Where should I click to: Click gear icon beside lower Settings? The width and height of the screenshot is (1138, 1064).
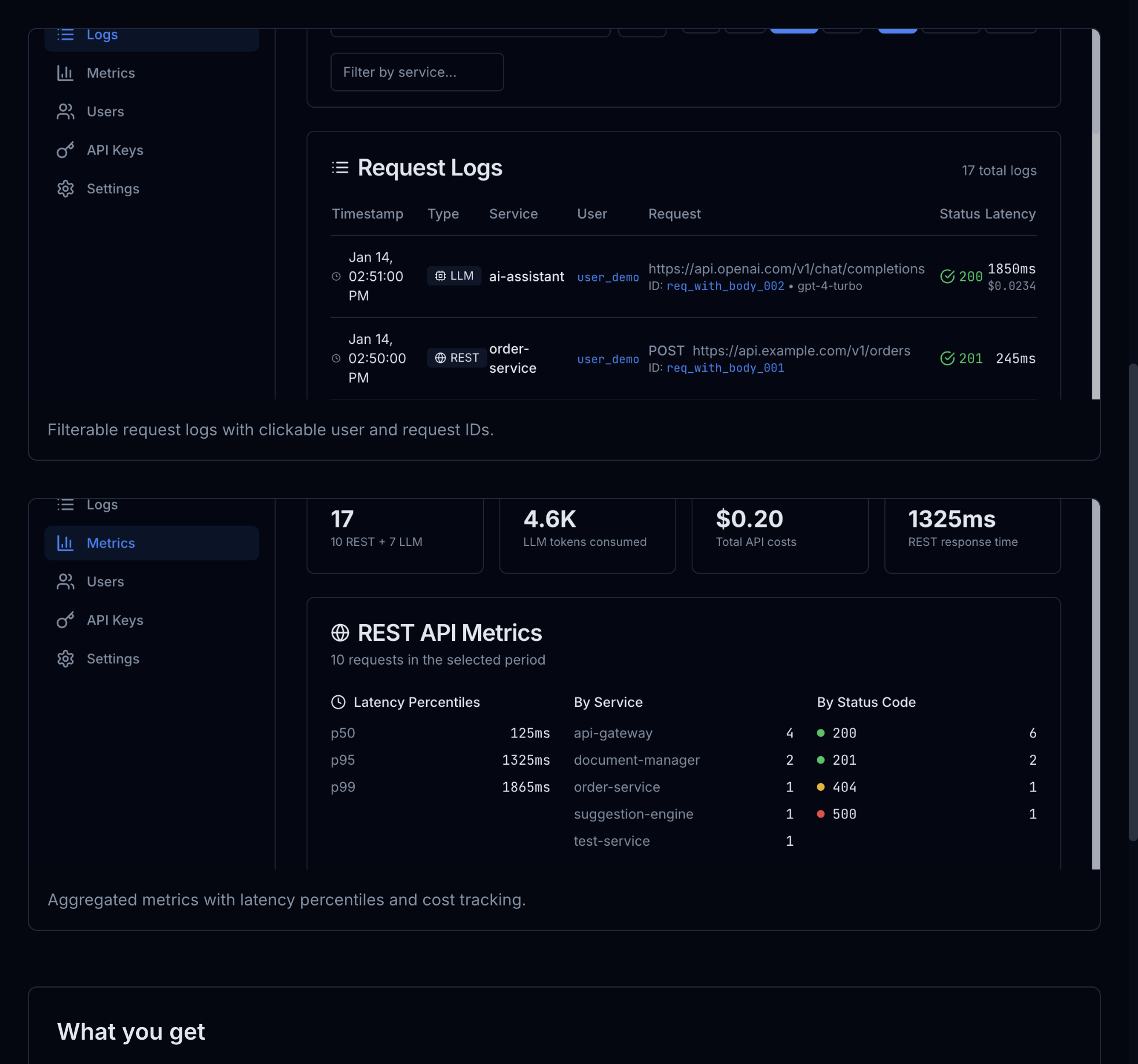[65, 659]
